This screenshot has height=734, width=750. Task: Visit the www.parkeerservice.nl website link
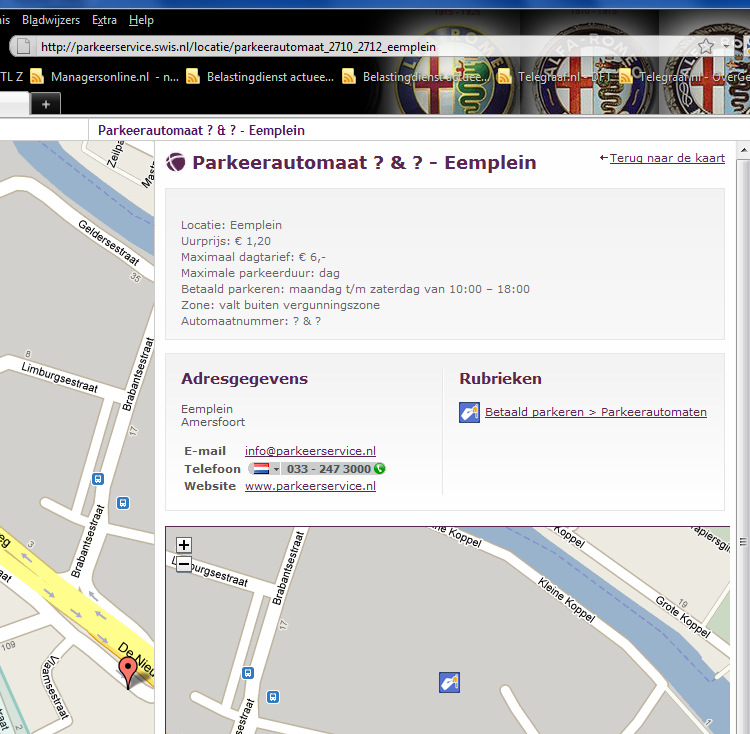310,486
